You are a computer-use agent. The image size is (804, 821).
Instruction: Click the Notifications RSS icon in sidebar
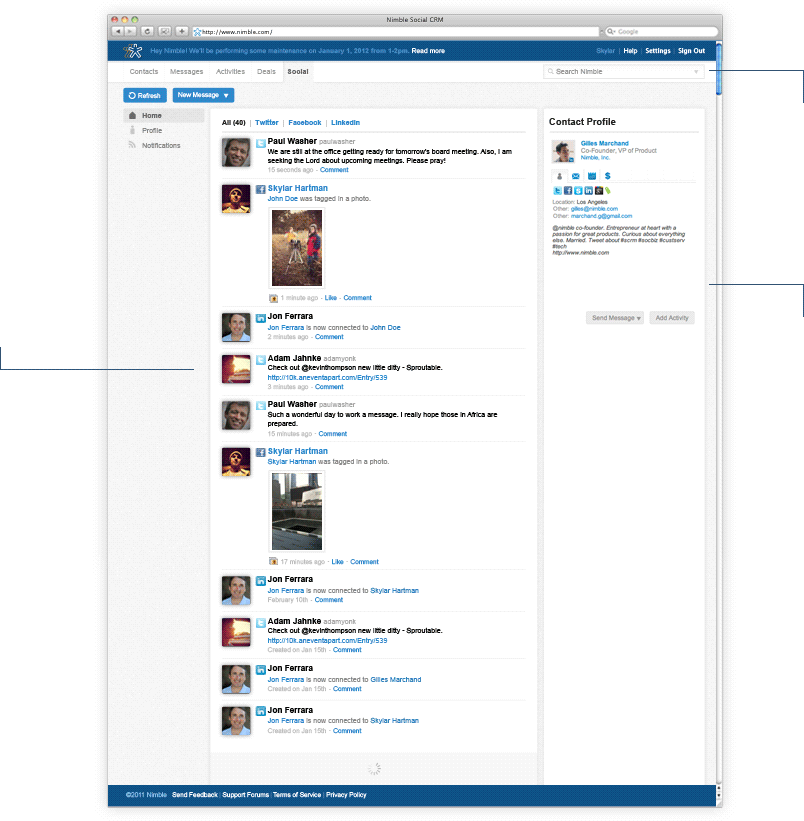(x=132, y=145)
